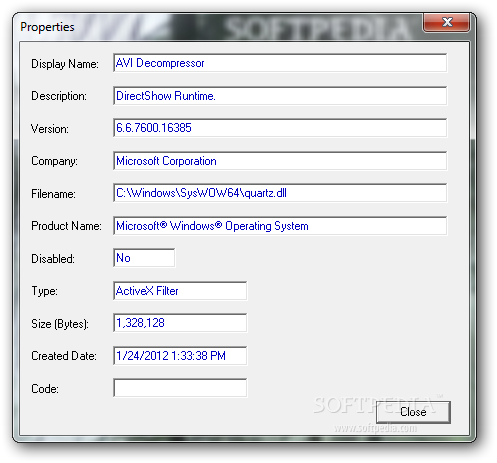
Task: Click the Size field showing 1,328,128
Action: point(180,323)
